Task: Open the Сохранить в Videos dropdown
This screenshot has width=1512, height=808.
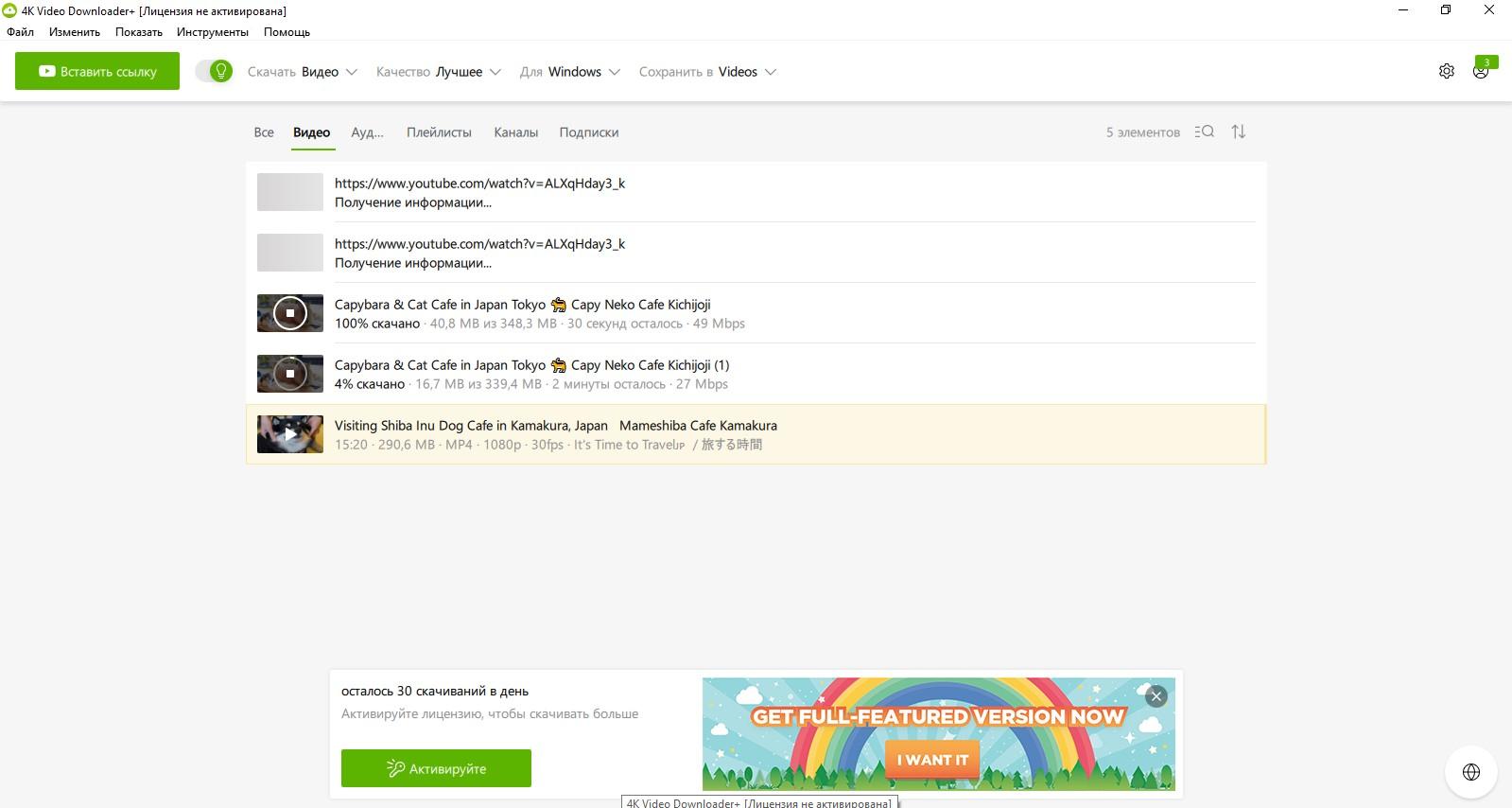Action: click(x=707, y=72)
